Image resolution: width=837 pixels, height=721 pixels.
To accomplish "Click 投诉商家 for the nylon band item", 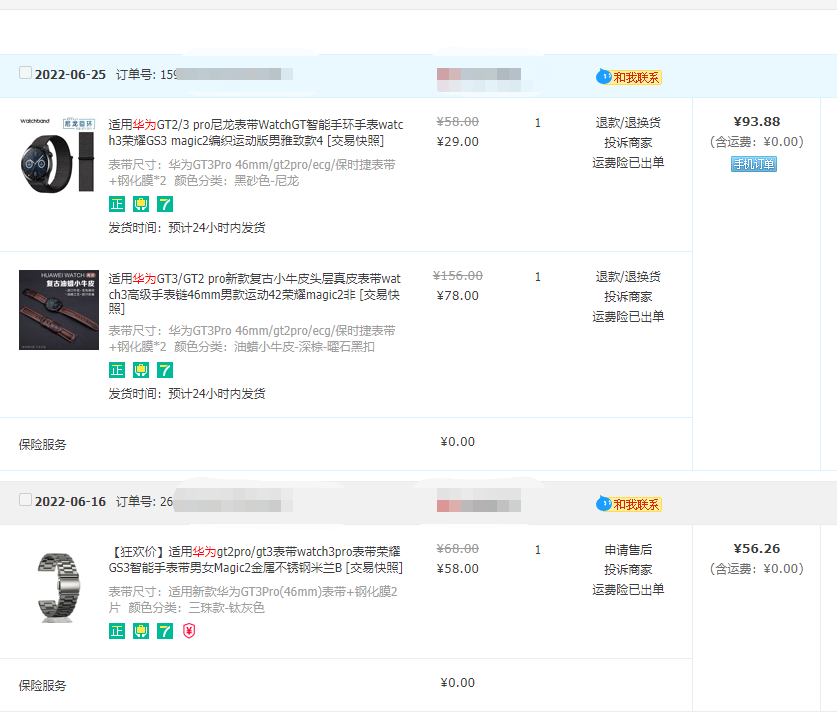I will coord(628,142).
